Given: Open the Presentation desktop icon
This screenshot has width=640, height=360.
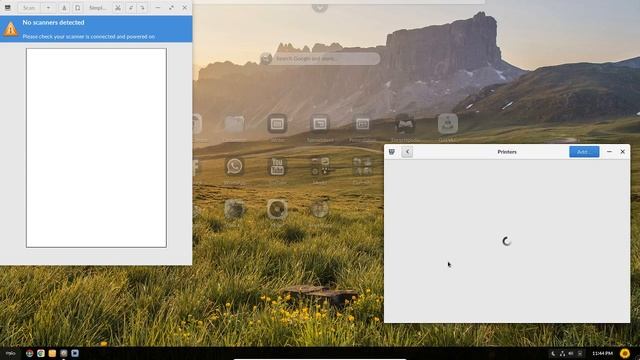Looking at the screenshot, I should click(362, 124).
